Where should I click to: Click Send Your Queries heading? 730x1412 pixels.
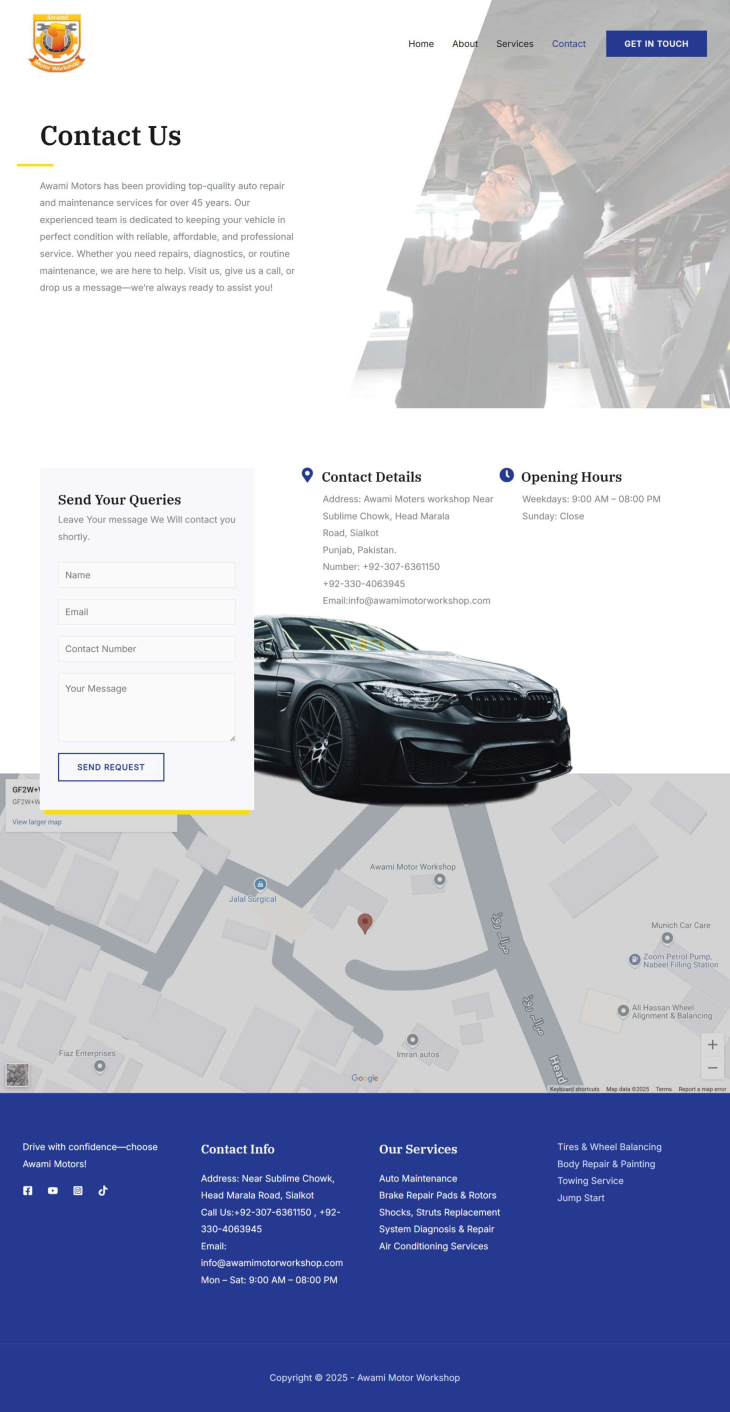point(120,500)
